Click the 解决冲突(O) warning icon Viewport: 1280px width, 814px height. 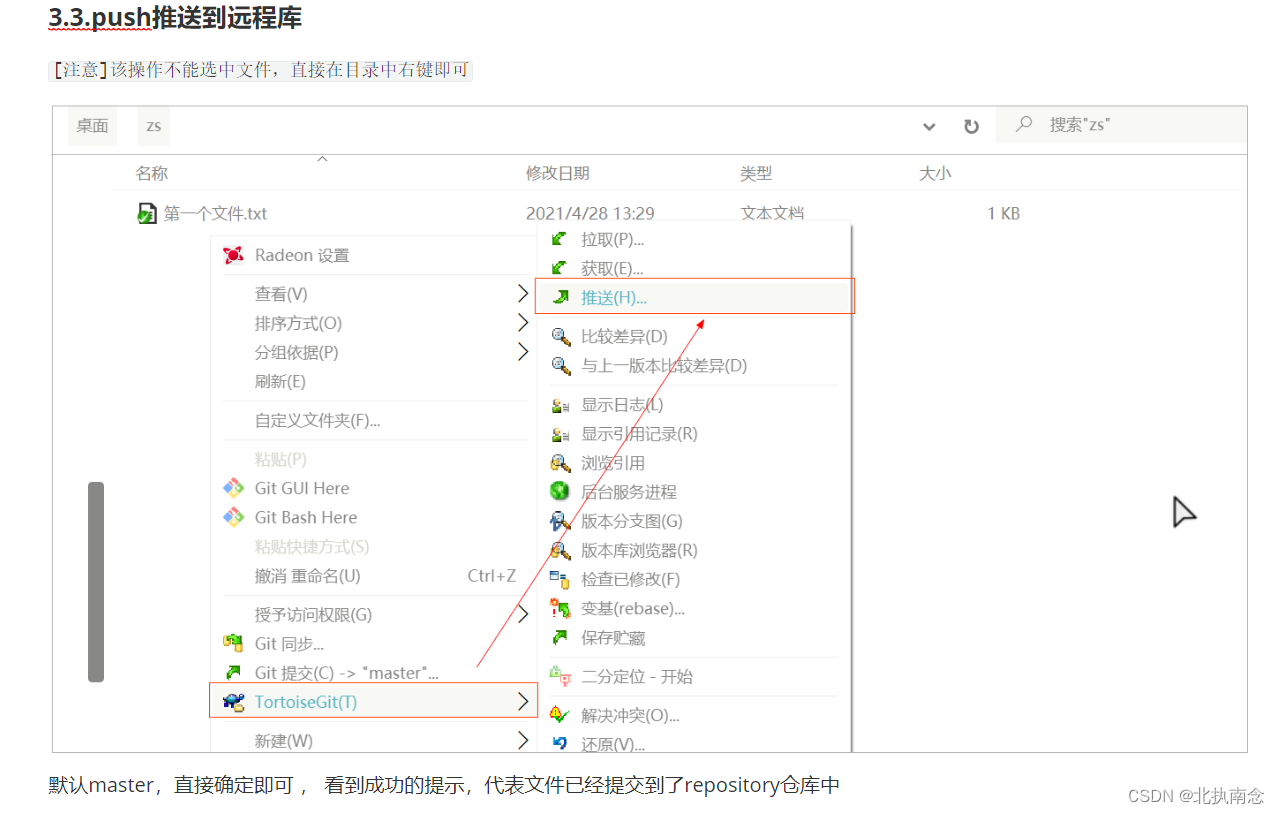coord(560,715)
